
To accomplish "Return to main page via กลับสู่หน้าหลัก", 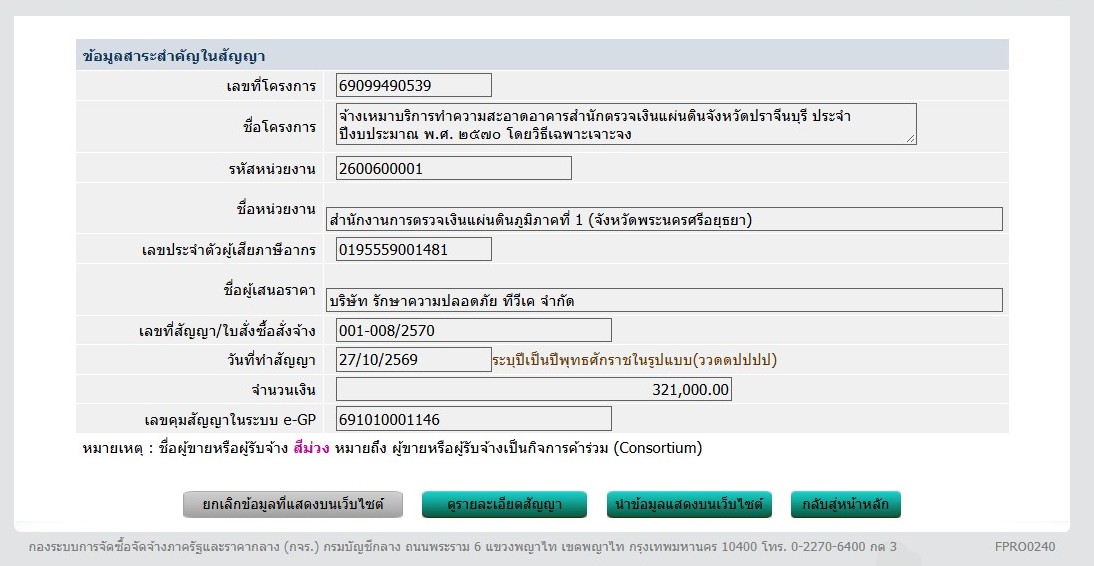I will coord(846,505).
